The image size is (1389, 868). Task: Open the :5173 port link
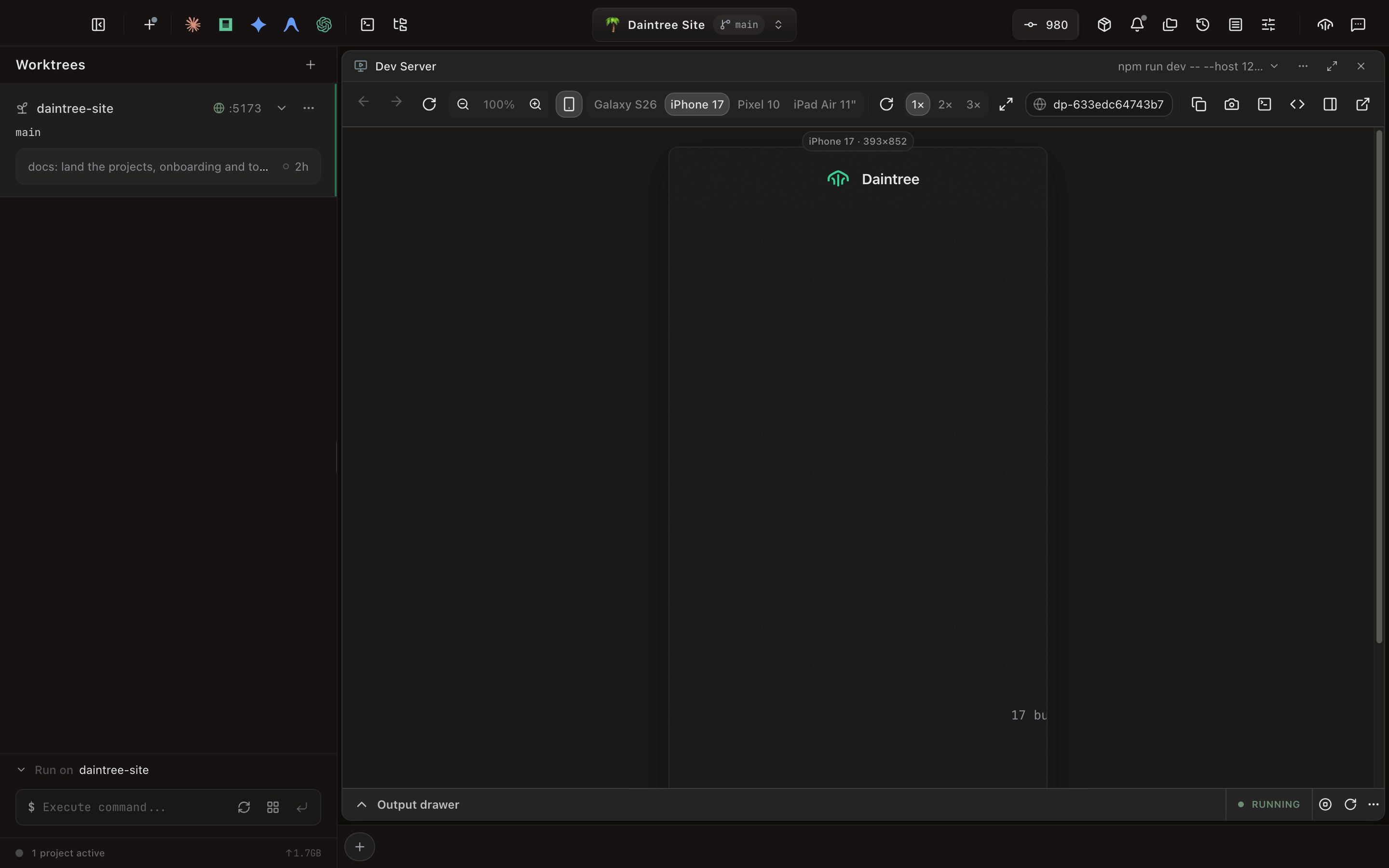click(237, 108)
